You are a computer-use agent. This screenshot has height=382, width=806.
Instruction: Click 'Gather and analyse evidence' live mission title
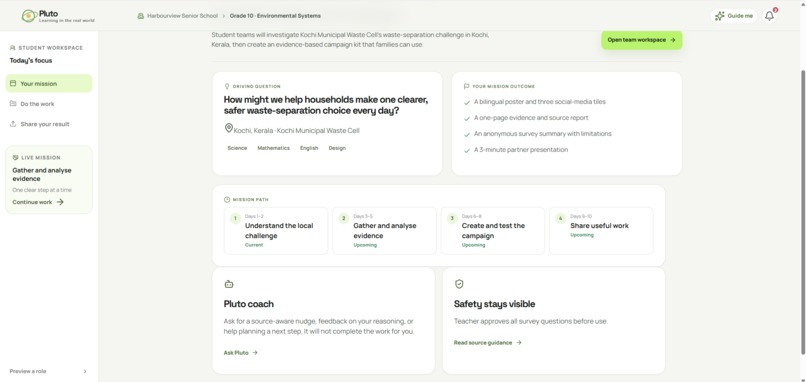42,174
